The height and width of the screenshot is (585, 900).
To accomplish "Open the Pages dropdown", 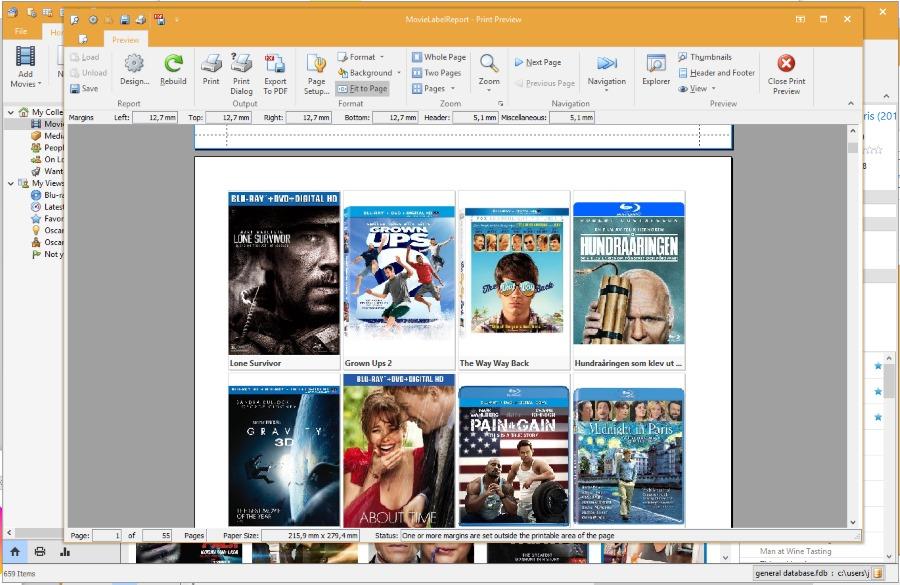I will [434, 88].
